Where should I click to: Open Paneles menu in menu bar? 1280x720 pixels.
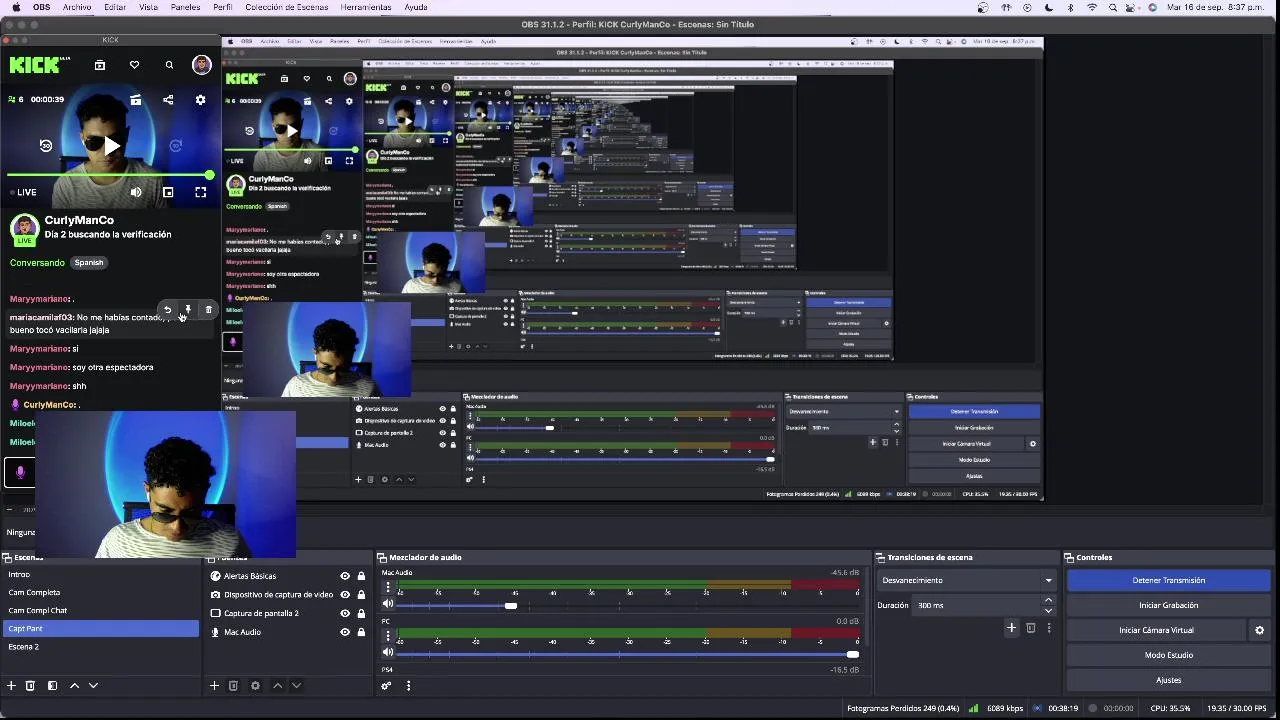click(x=185, y=7)
